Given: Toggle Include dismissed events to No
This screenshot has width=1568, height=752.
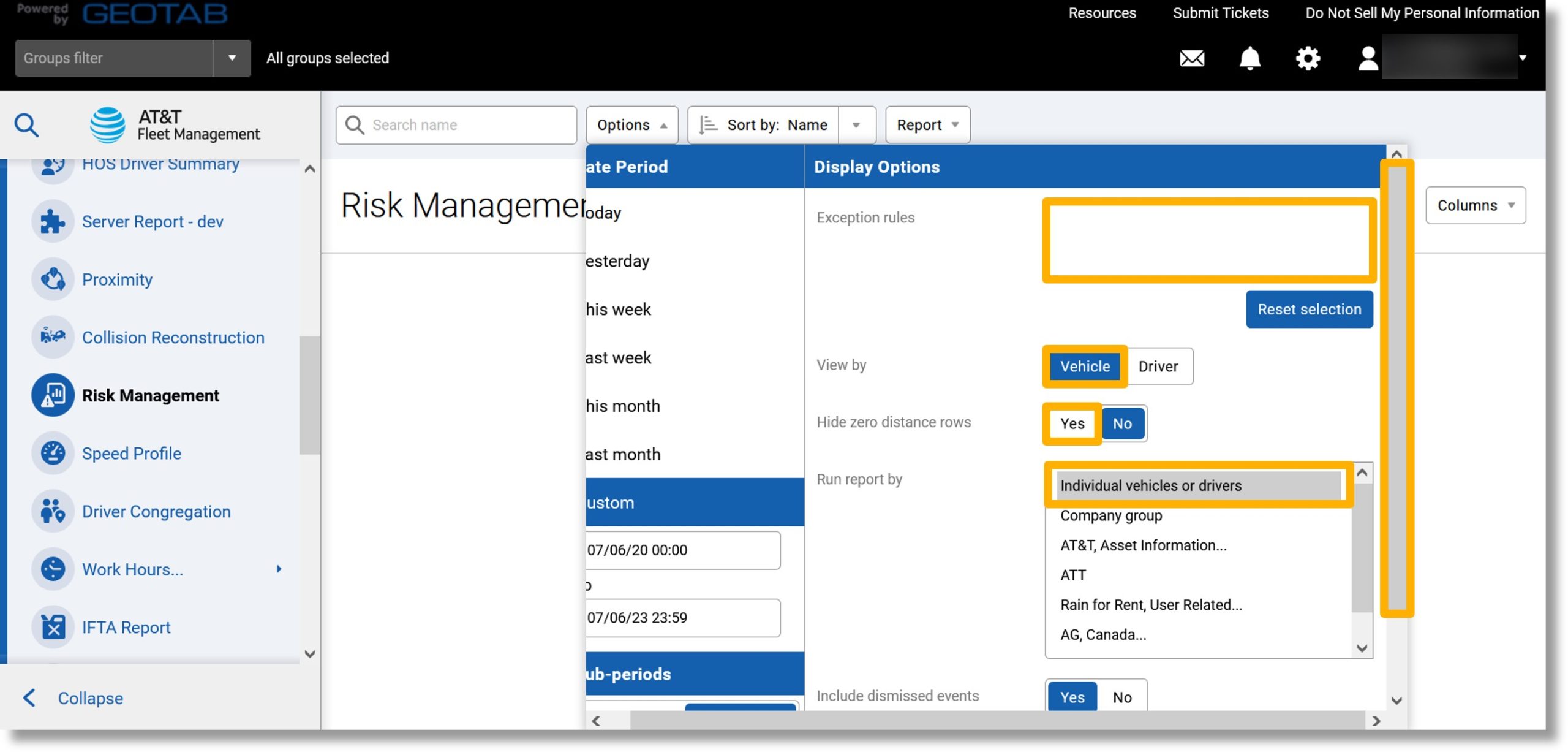Looking at the screenshot, I should tap(1121, 696).
